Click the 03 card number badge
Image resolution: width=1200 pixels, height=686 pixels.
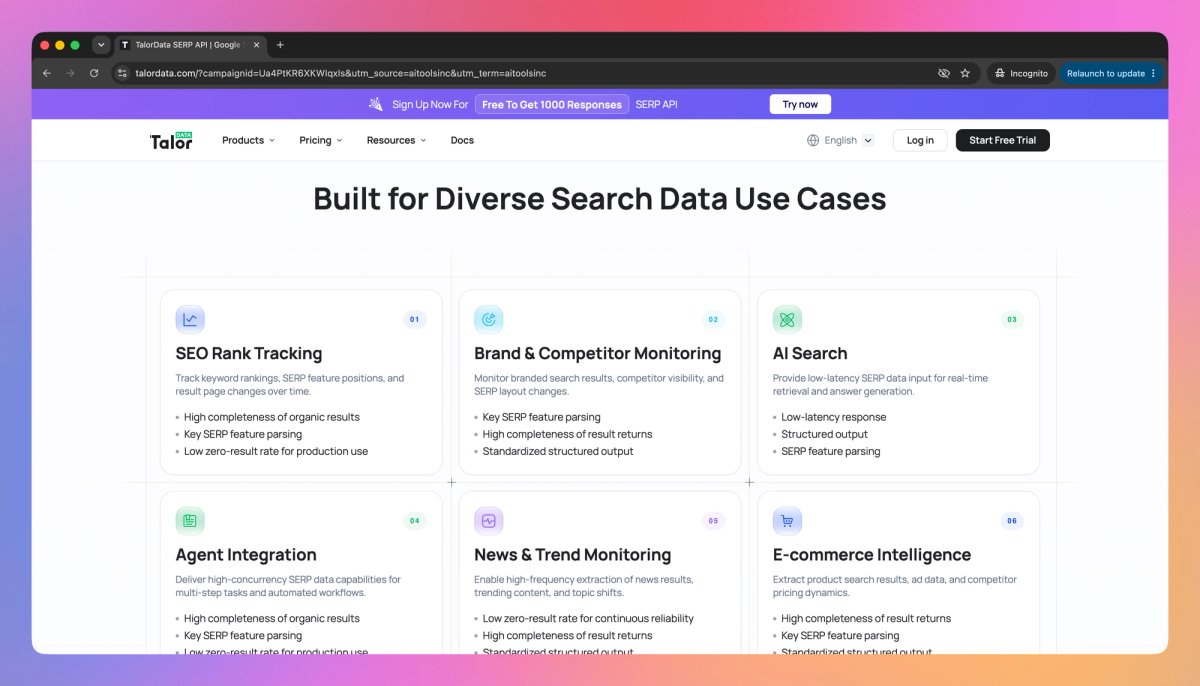[x=1012, y=320]
